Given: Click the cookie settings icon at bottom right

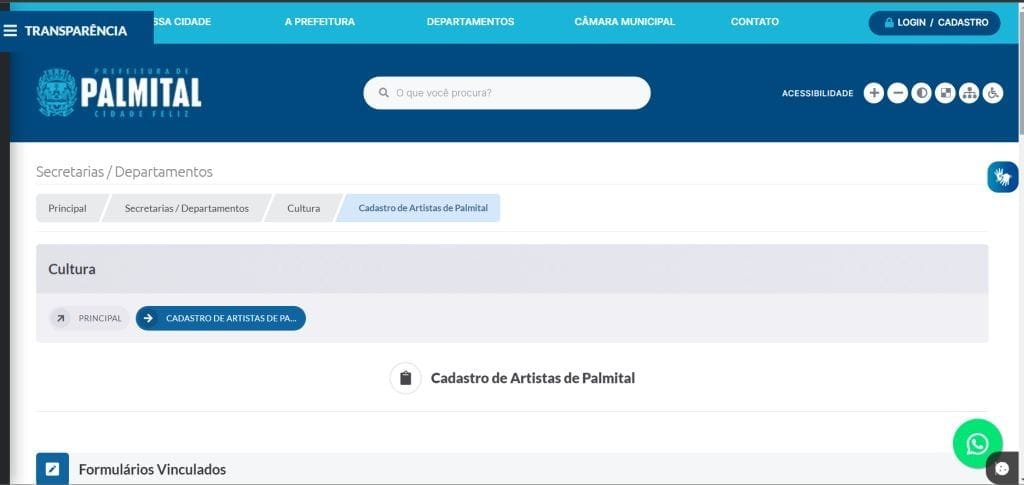Looking at the screenshot, I should 1003,469.
